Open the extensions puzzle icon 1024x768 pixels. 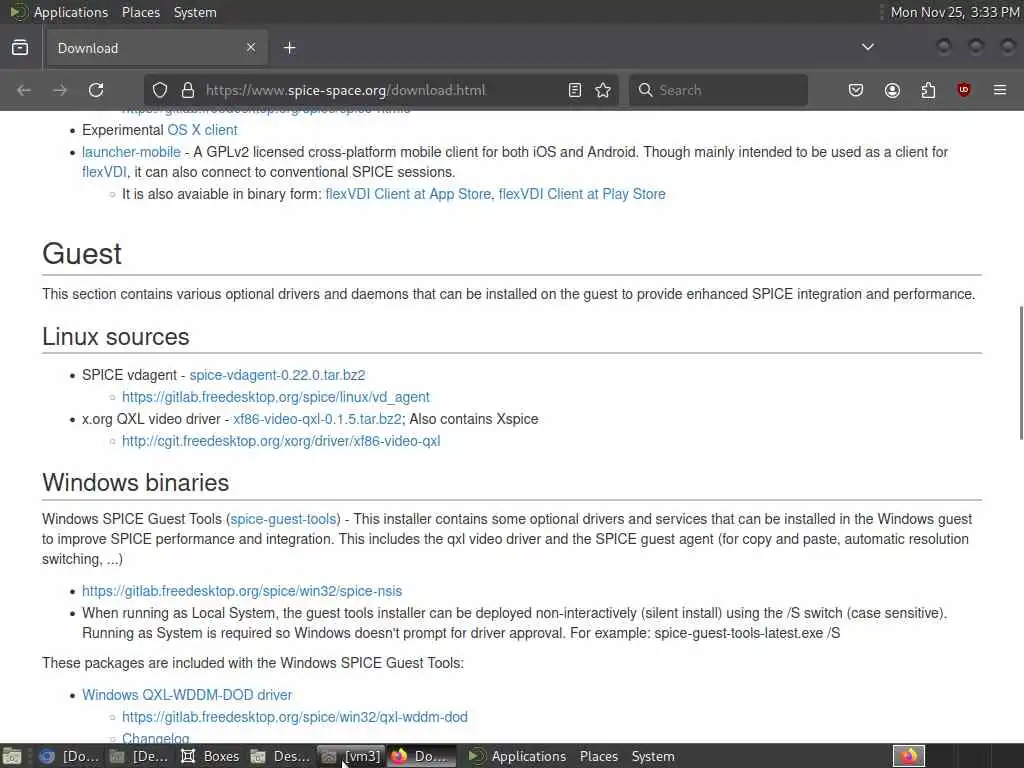click(x=928, y=90)
